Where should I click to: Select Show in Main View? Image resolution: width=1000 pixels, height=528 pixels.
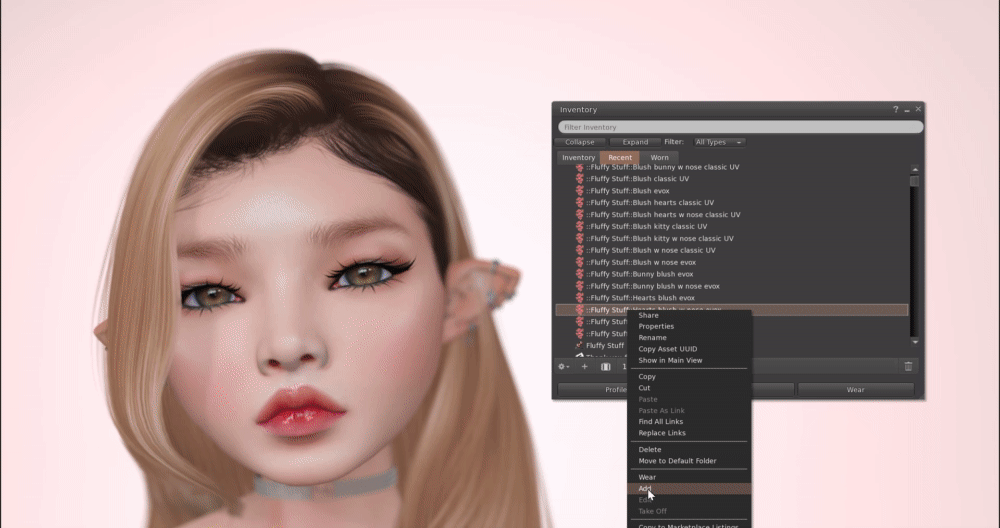coord(670,360)
